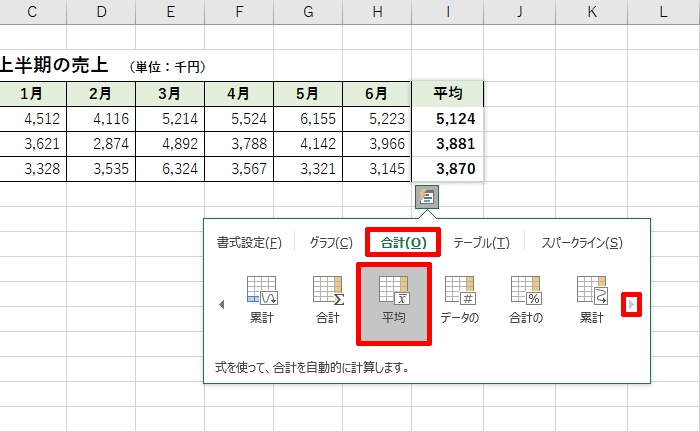
Task: Switch to the テーブル(T) tab
Action: [481, 243]
